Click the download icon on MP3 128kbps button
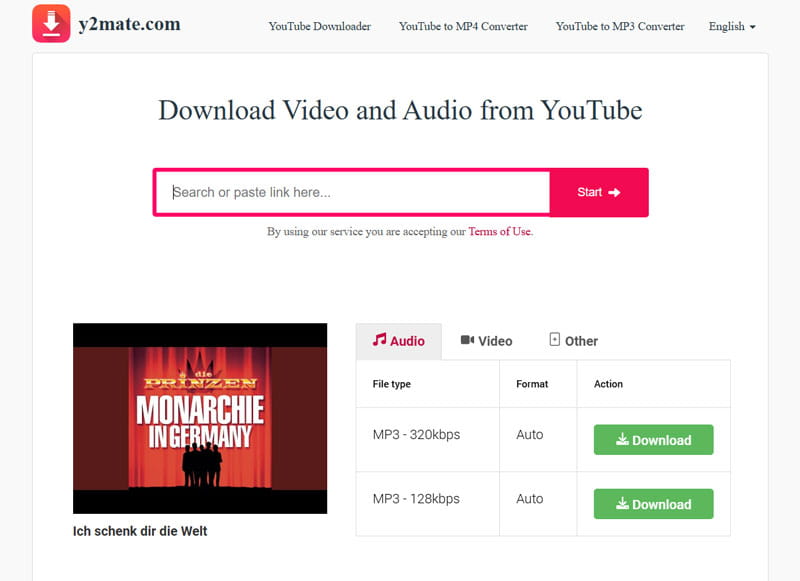The width and height of the screenshot is (800, 581). (x=622, y=504)
